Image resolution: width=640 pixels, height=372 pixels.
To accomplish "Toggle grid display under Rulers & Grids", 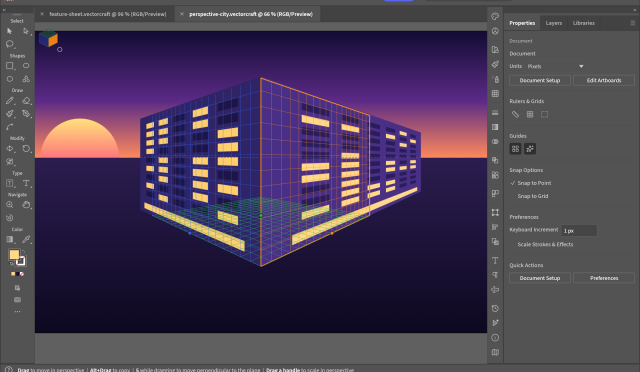I will coord(530,115).
